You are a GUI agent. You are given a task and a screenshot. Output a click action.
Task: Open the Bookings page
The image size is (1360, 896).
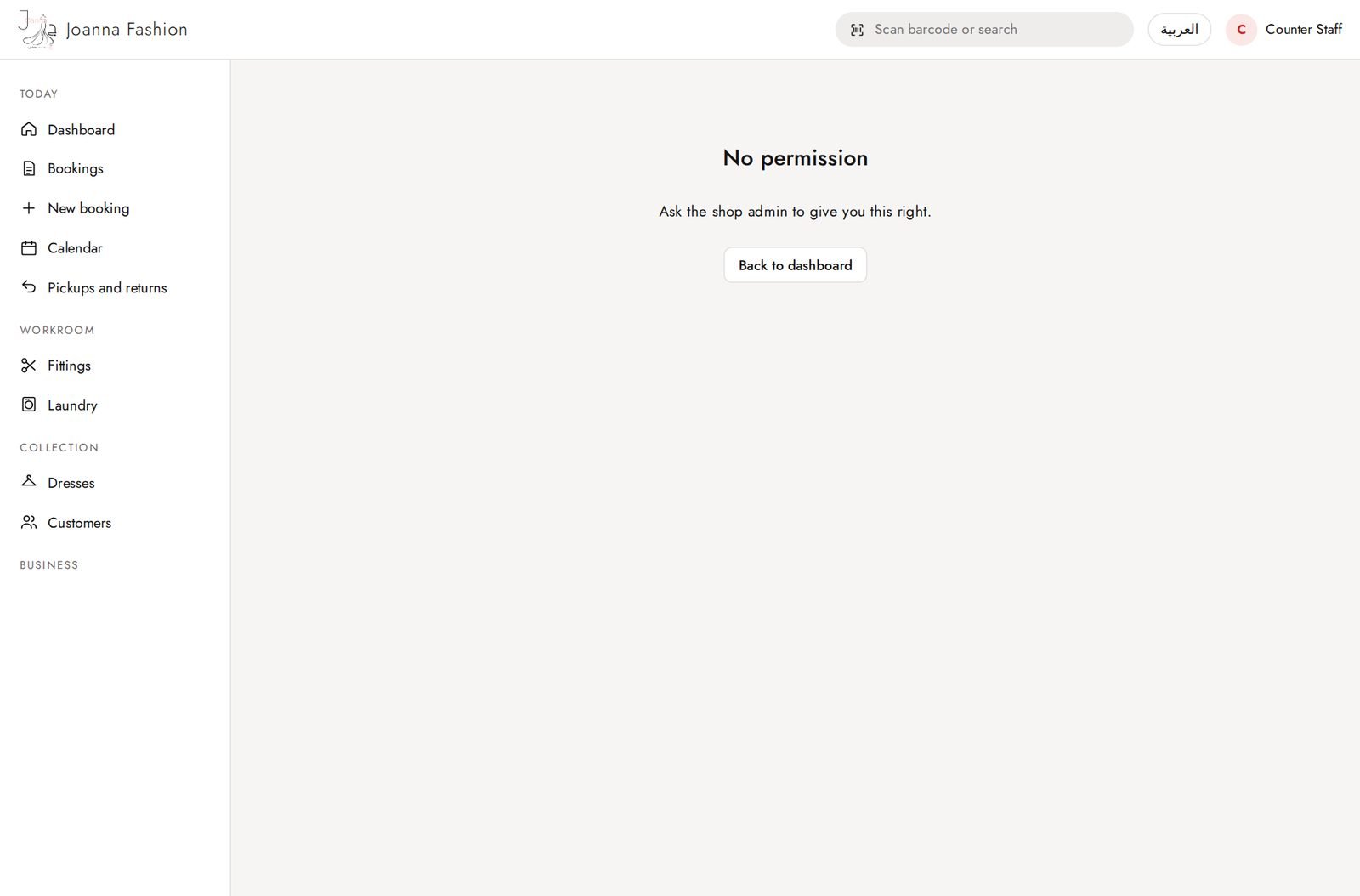pos(115,168)
